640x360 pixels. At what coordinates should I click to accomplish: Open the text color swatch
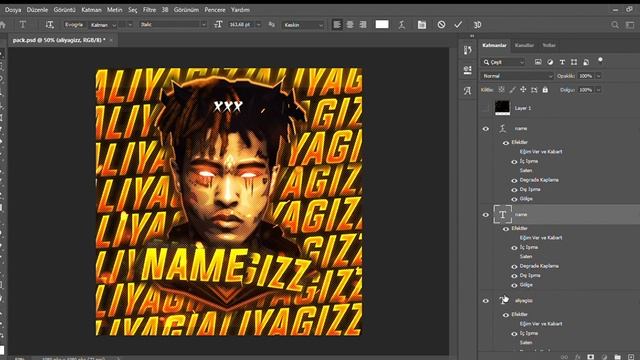(x=382, y=24)
